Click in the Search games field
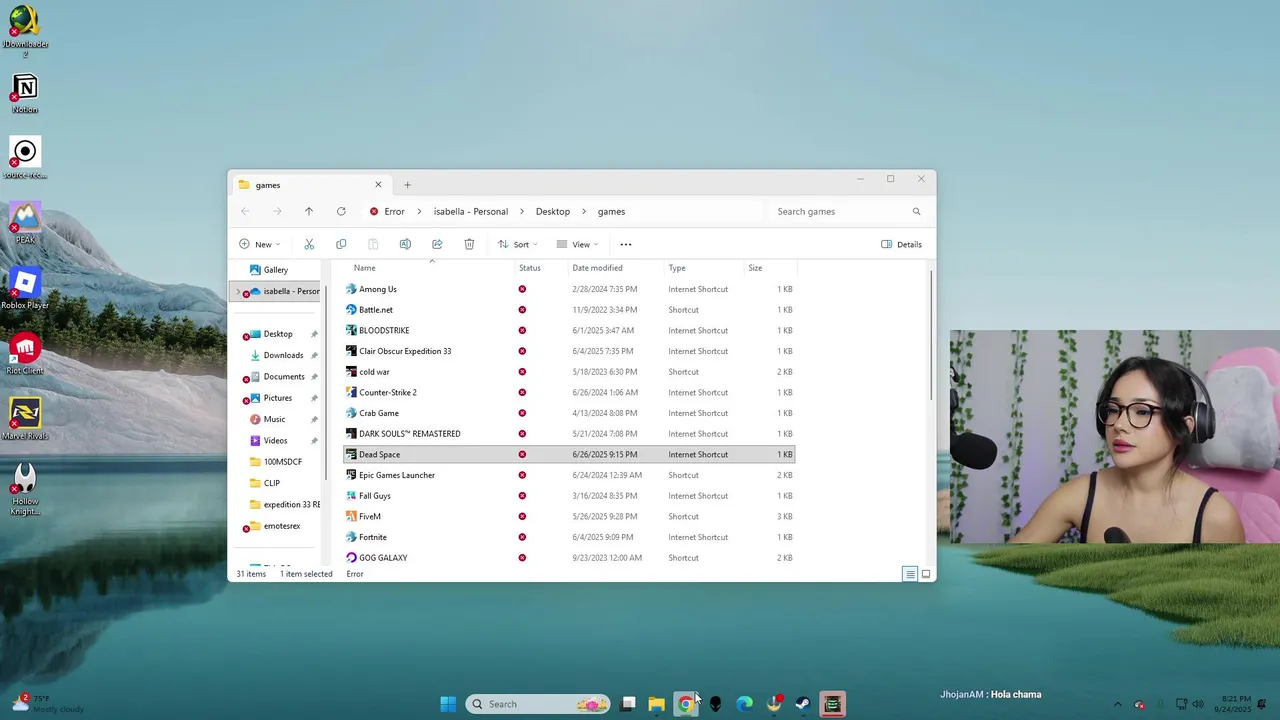 point(848,211)
